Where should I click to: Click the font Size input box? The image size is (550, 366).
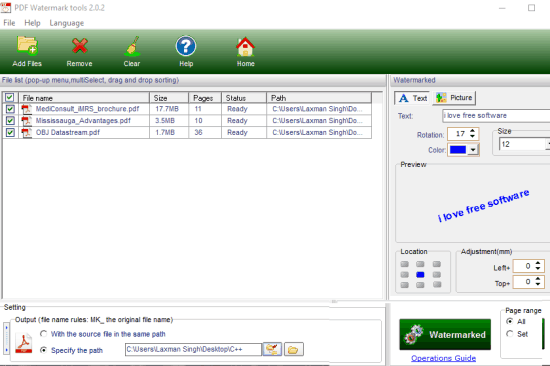pyautogui.click(x=522, y=144)
